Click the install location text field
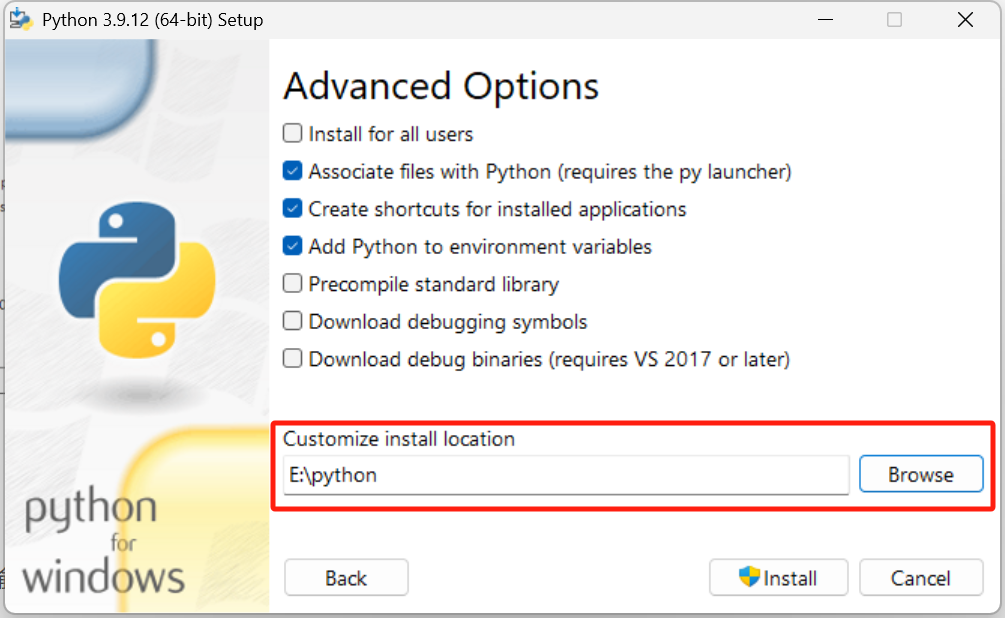 pyautogui.click(x=565, y=475)
